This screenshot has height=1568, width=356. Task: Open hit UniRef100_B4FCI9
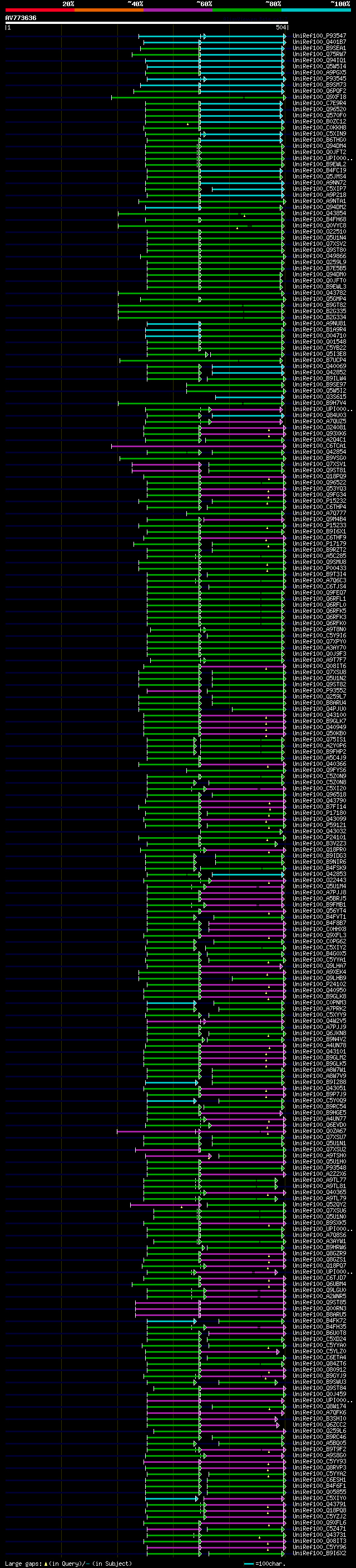tap(319, 170)
